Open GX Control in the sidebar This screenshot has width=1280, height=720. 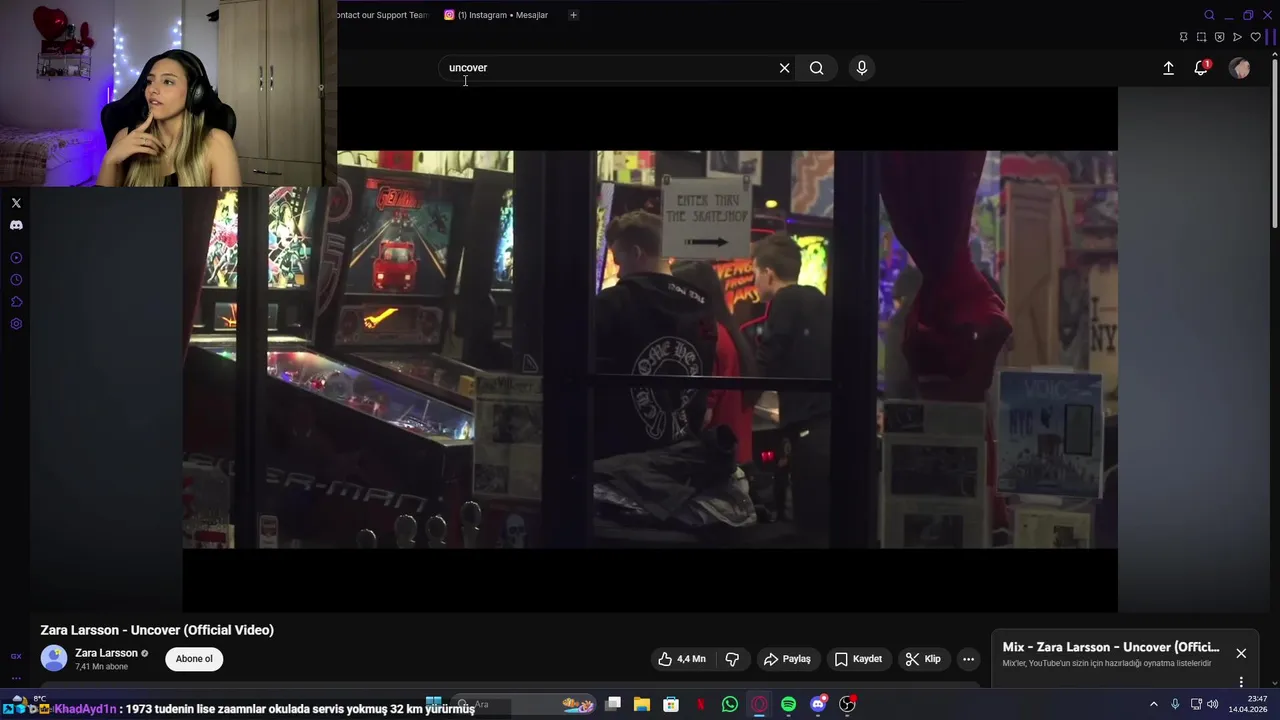click(16, 656)
